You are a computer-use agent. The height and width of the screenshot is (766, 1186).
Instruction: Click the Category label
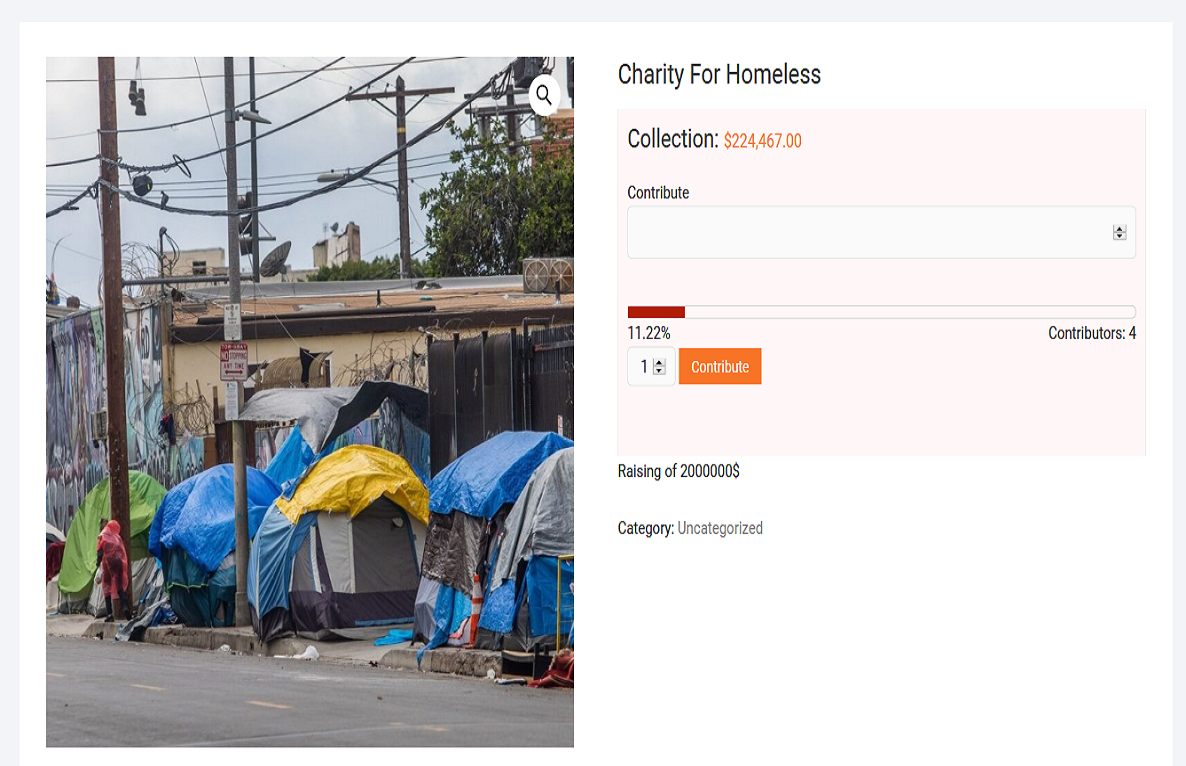pyautogui.click(x=645, y=528)
